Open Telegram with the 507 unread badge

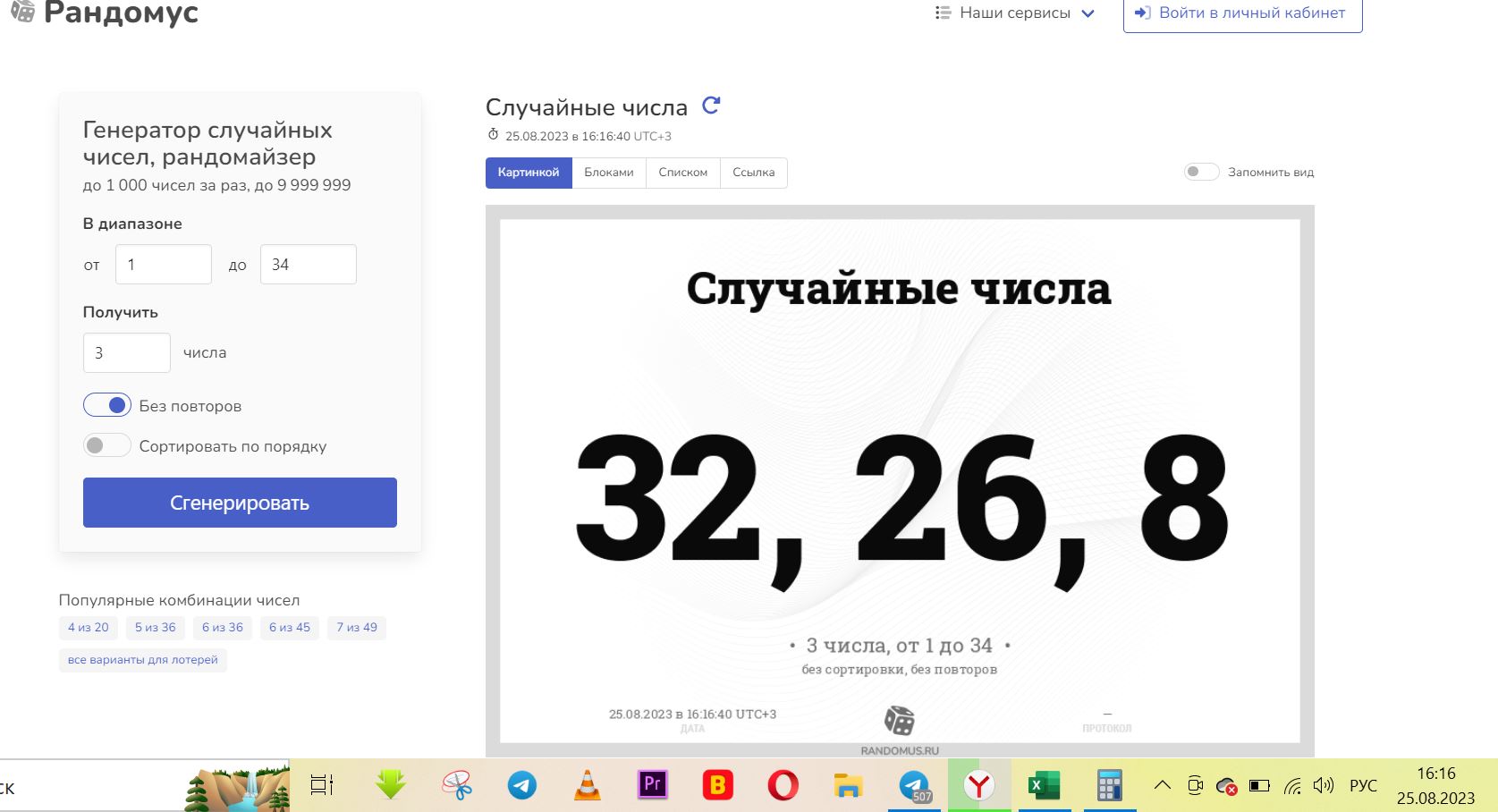[x=914, y=786]
